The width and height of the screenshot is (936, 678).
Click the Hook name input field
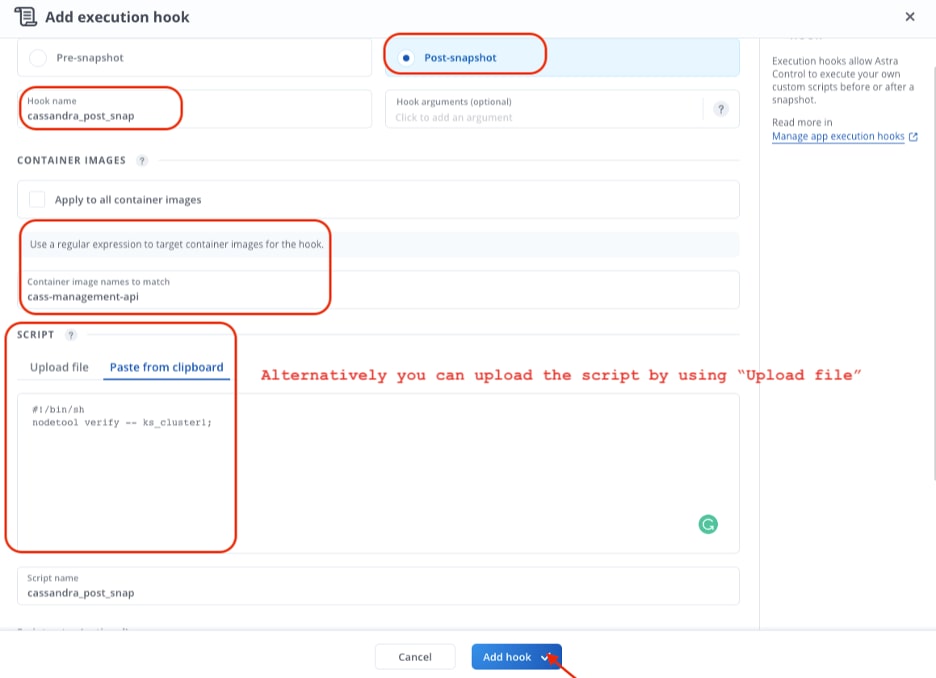100,116
